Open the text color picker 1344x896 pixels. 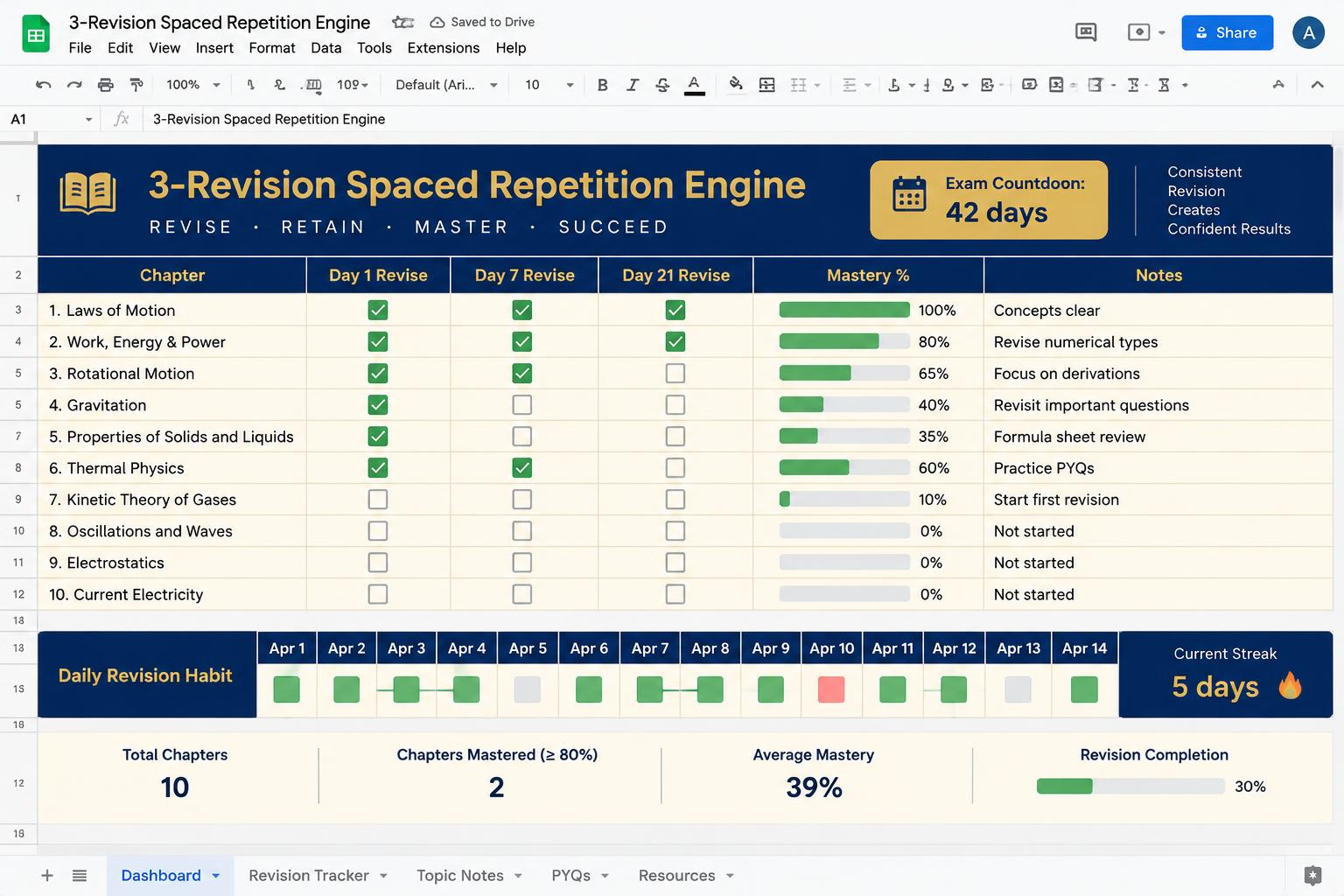(694, 85)
